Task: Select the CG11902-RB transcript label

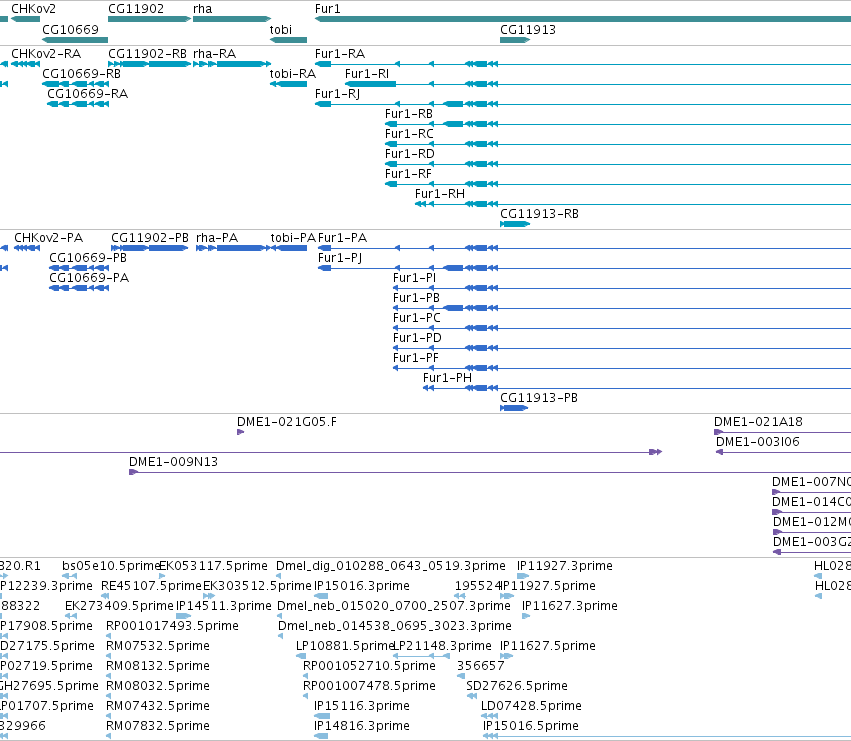Action: coord(147,54)
